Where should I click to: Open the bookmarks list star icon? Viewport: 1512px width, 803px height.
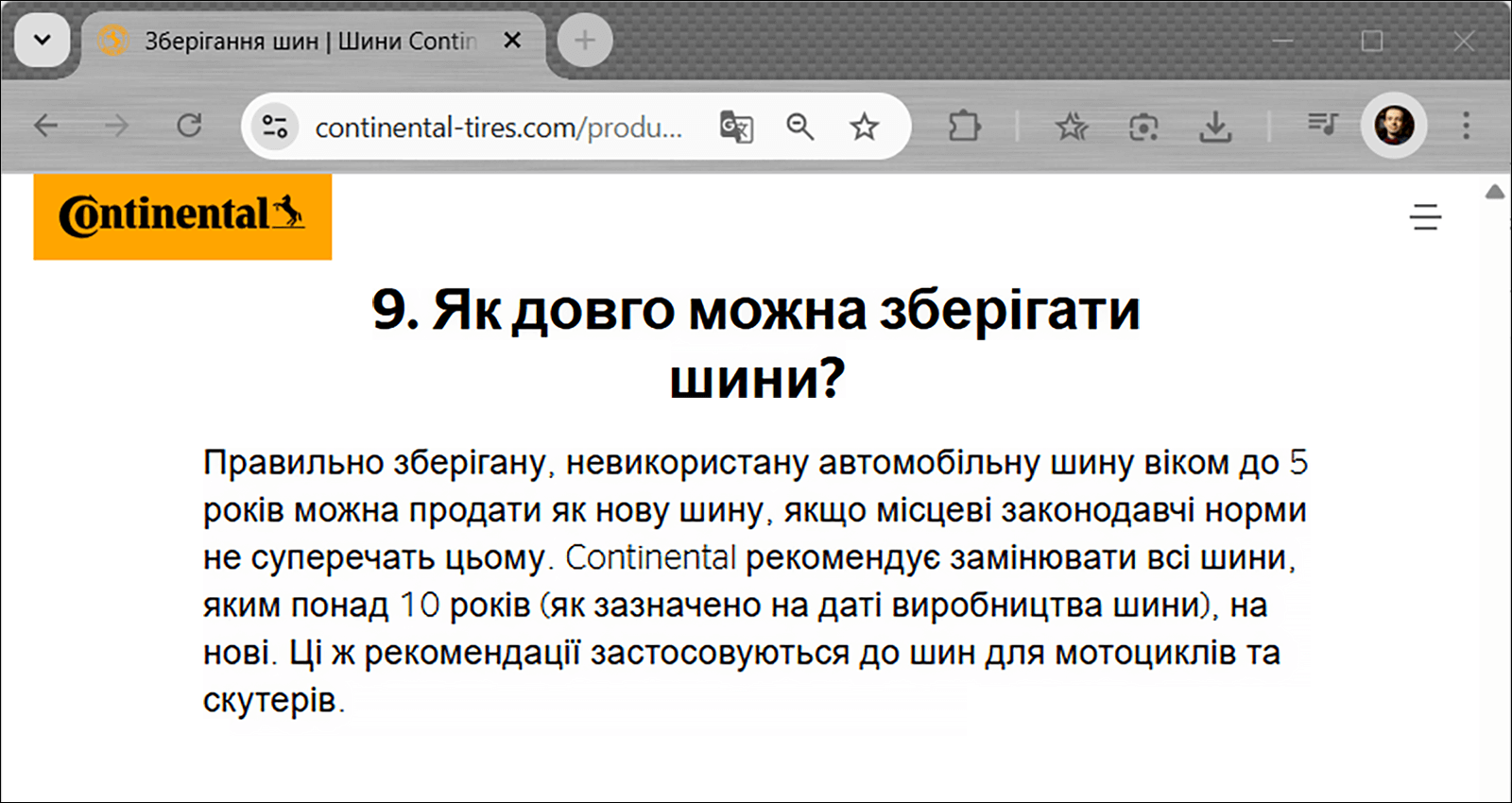click(1072, 126)
